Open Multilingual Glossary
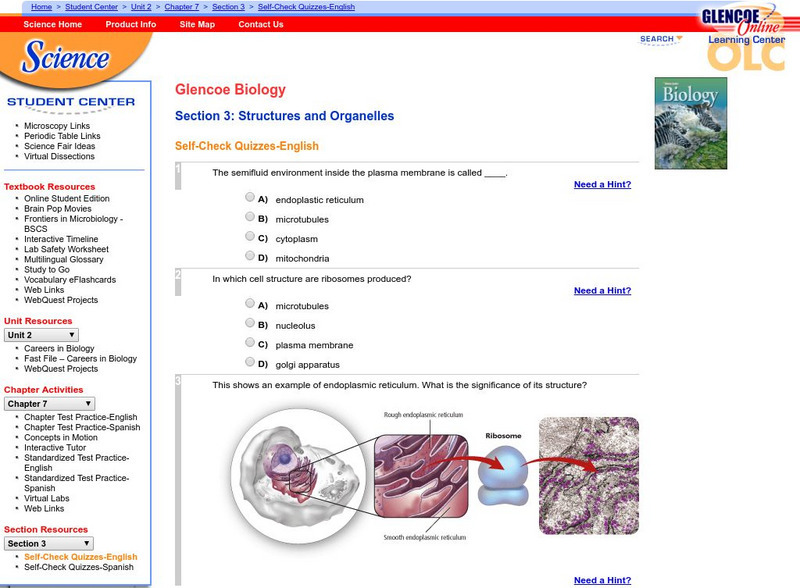 pyautogui.click(x=64, y=259)
